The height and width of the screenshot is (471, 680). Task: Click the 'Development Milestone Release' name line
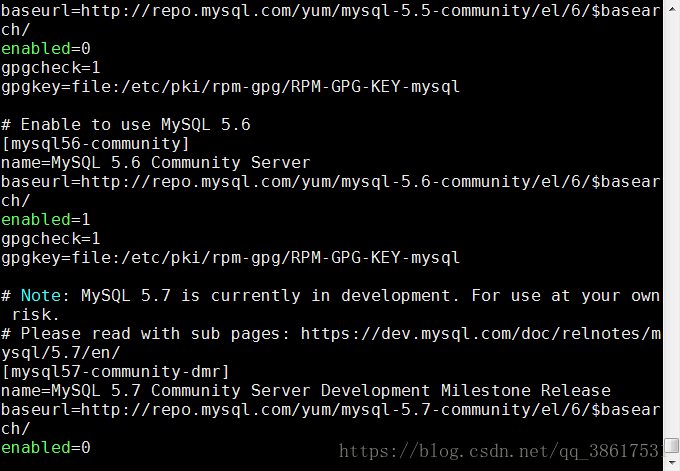(306, 391)
